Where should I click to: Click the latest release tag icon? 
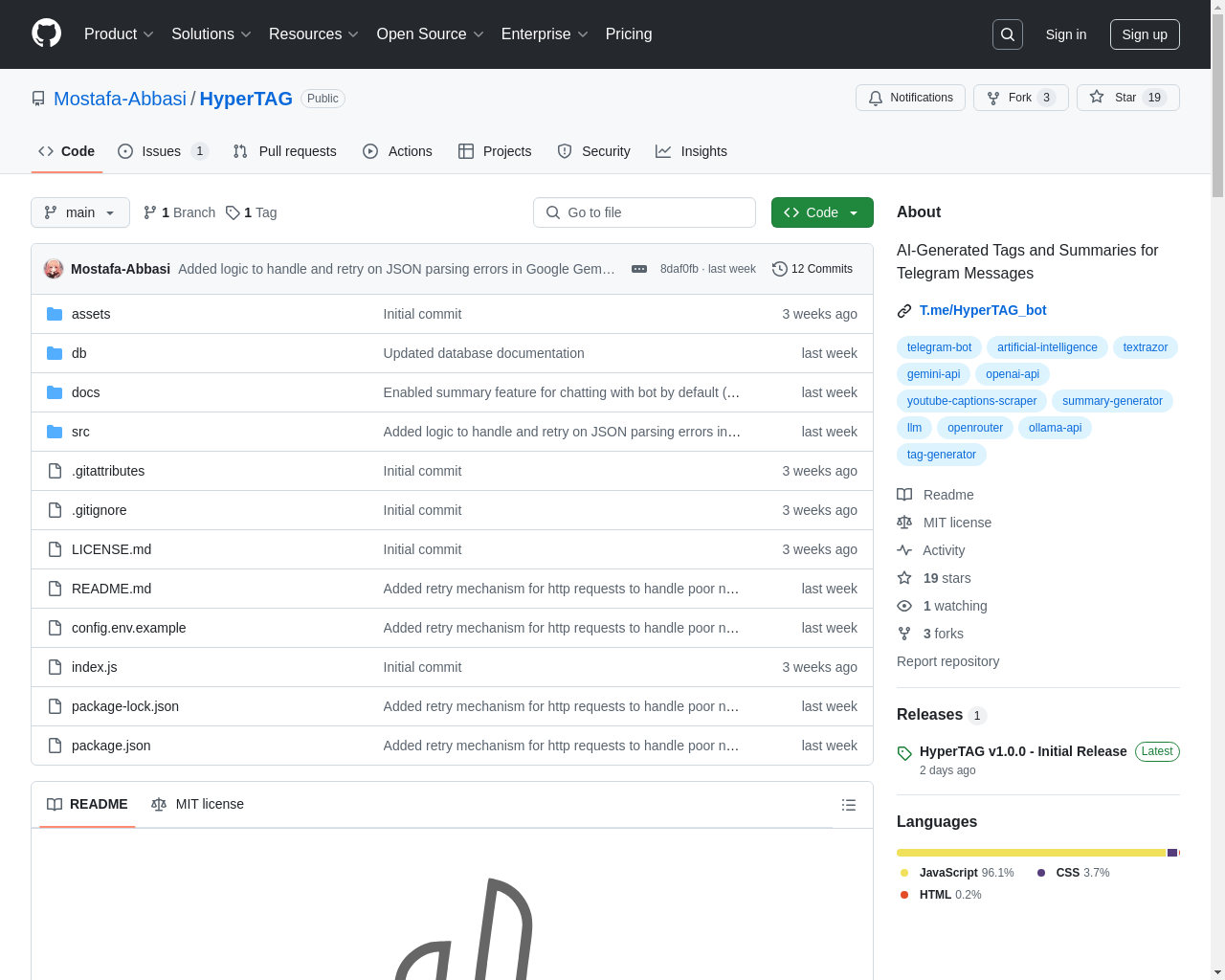904,753
